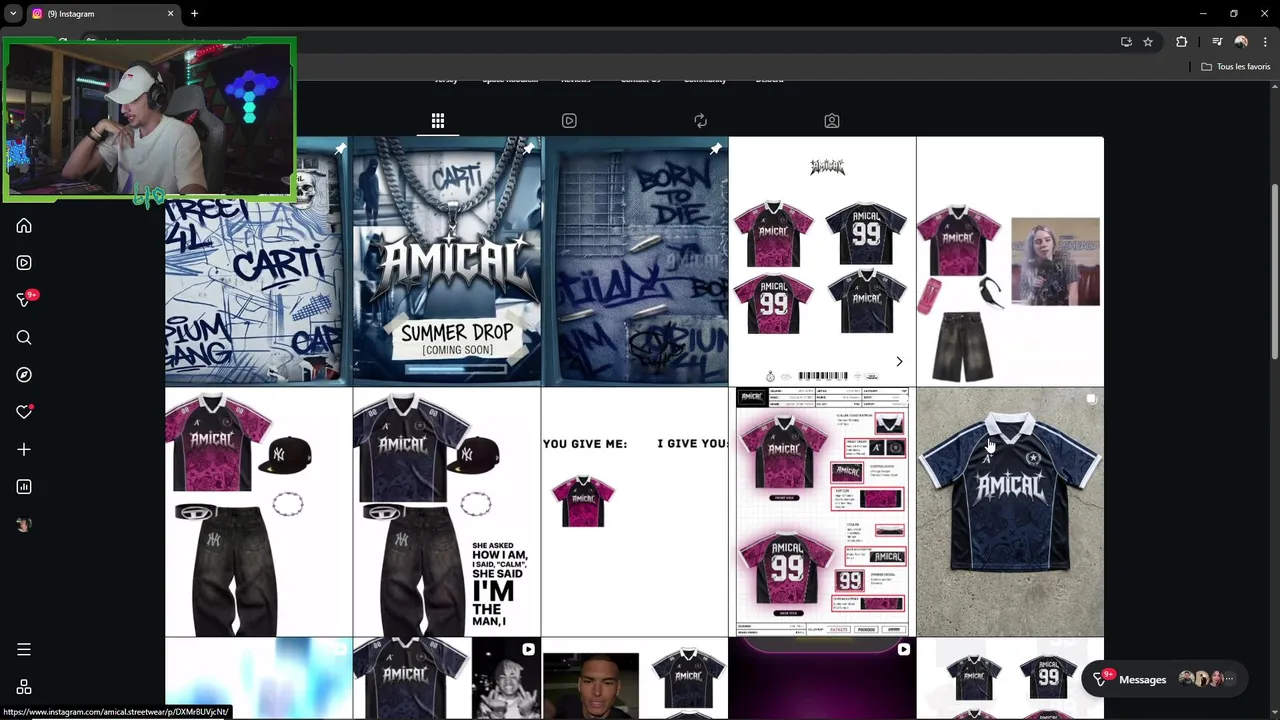The image size is (1280, 720).
Task: Open browser Extensions puzzle icon
Action: [x=1182, y=42]
